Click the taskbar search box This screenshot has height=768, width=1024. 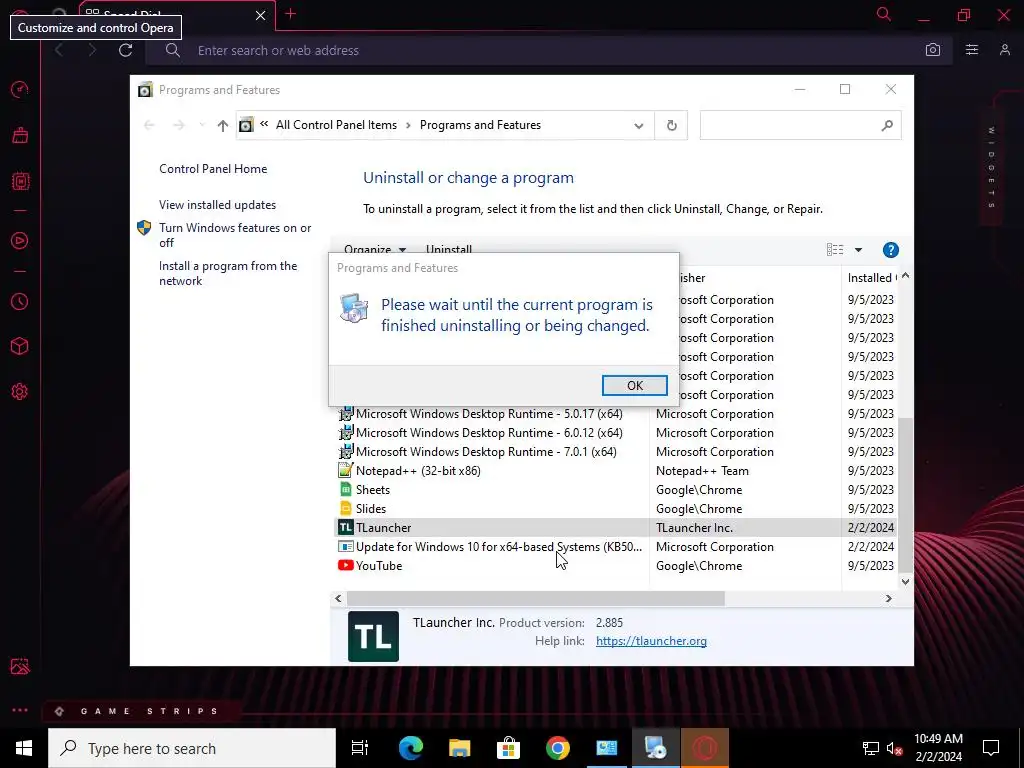(x=192, y=748)
